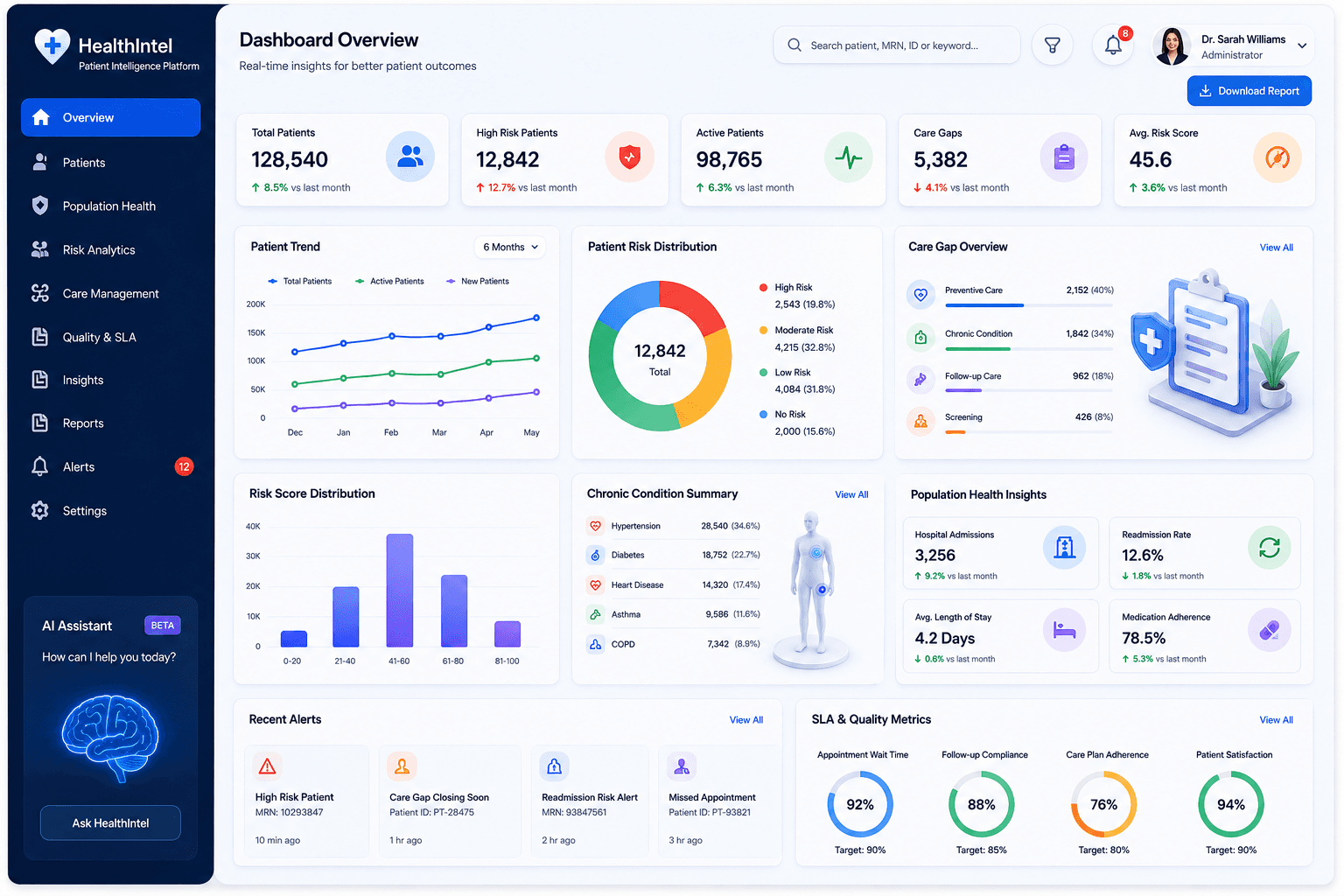Click the Care Gap Closing Soon alert icon
Image resolution: width=1344 pixels, height=896 pixels.
[402, 766]
